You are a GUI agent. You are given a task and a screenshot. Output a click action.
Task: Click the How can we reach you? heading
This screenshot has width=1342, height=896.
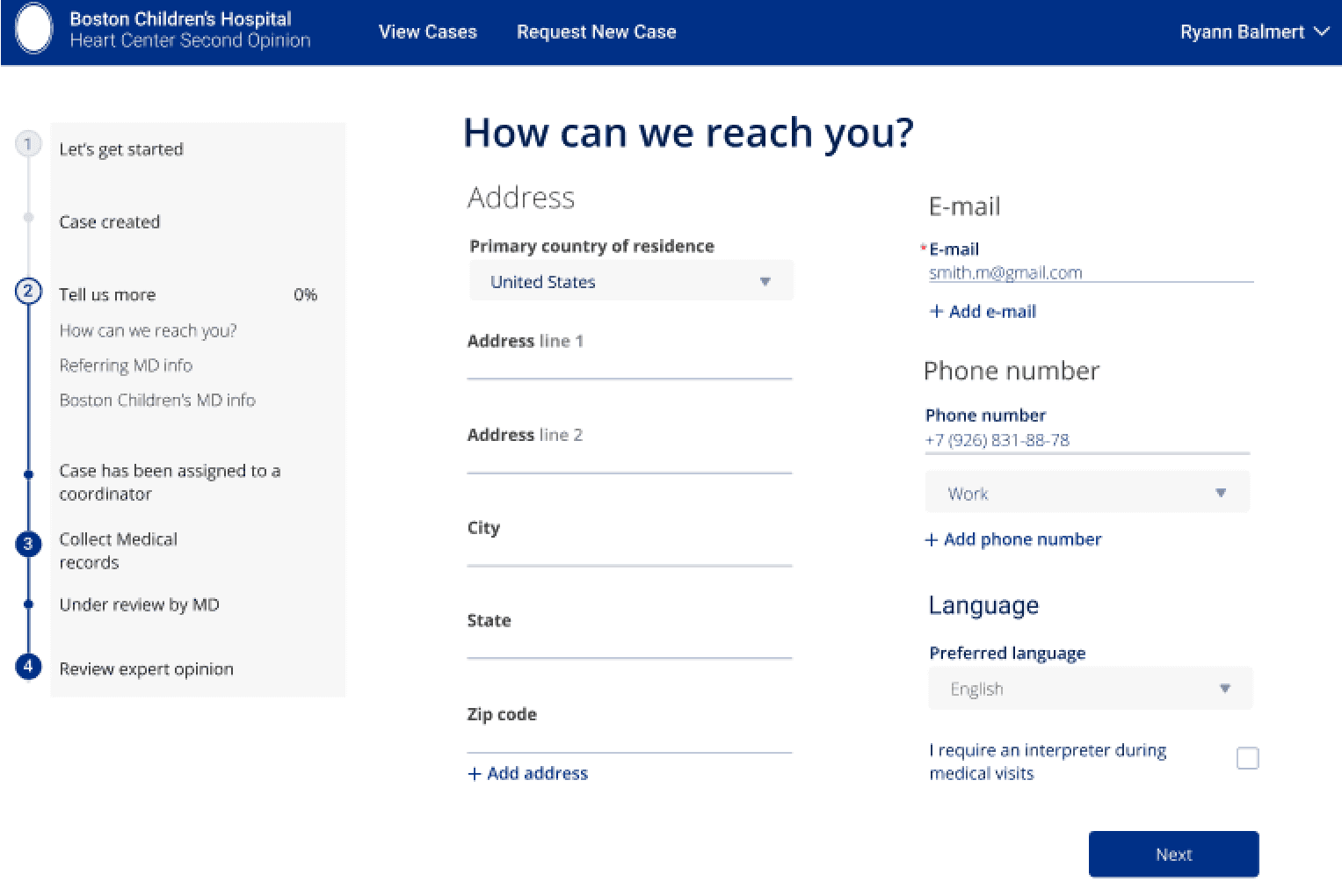coord(688,134)
